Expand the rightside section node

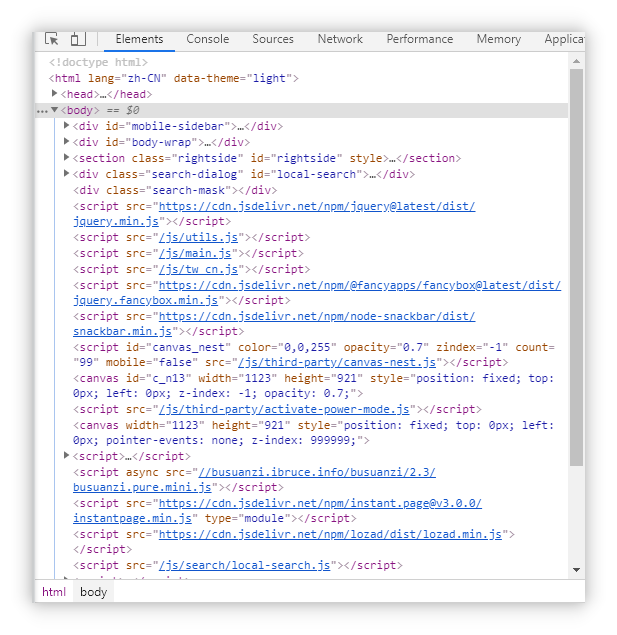(67, 158)
